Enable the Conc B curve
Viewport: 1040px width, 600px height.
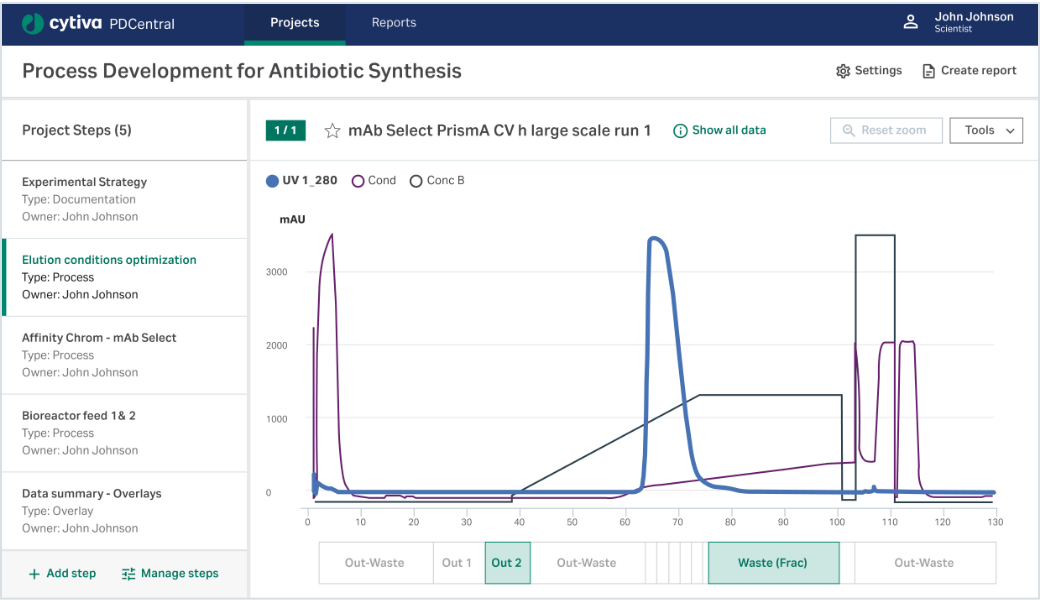pyautogui.click(x=416, y=180)
